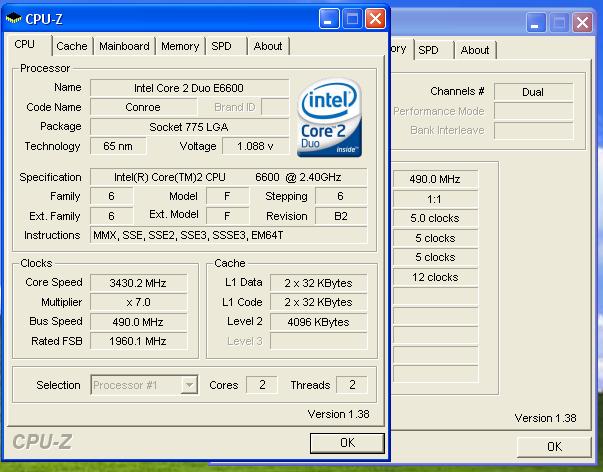
Task: Click OK in the front CPU-Z window
Action: (x=347, y=443)
